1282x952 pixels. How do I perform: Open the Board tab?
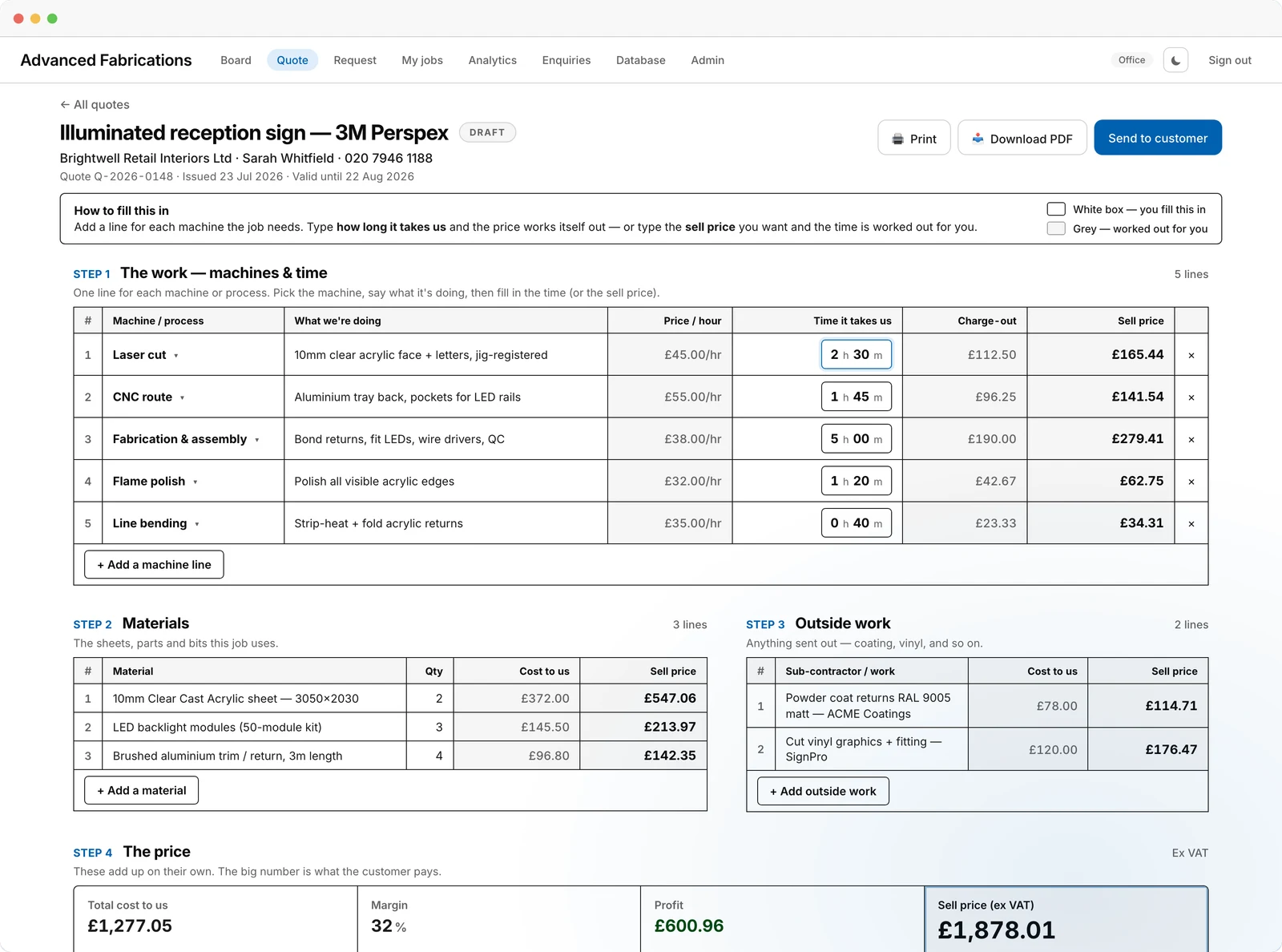[x=236, y=60]
